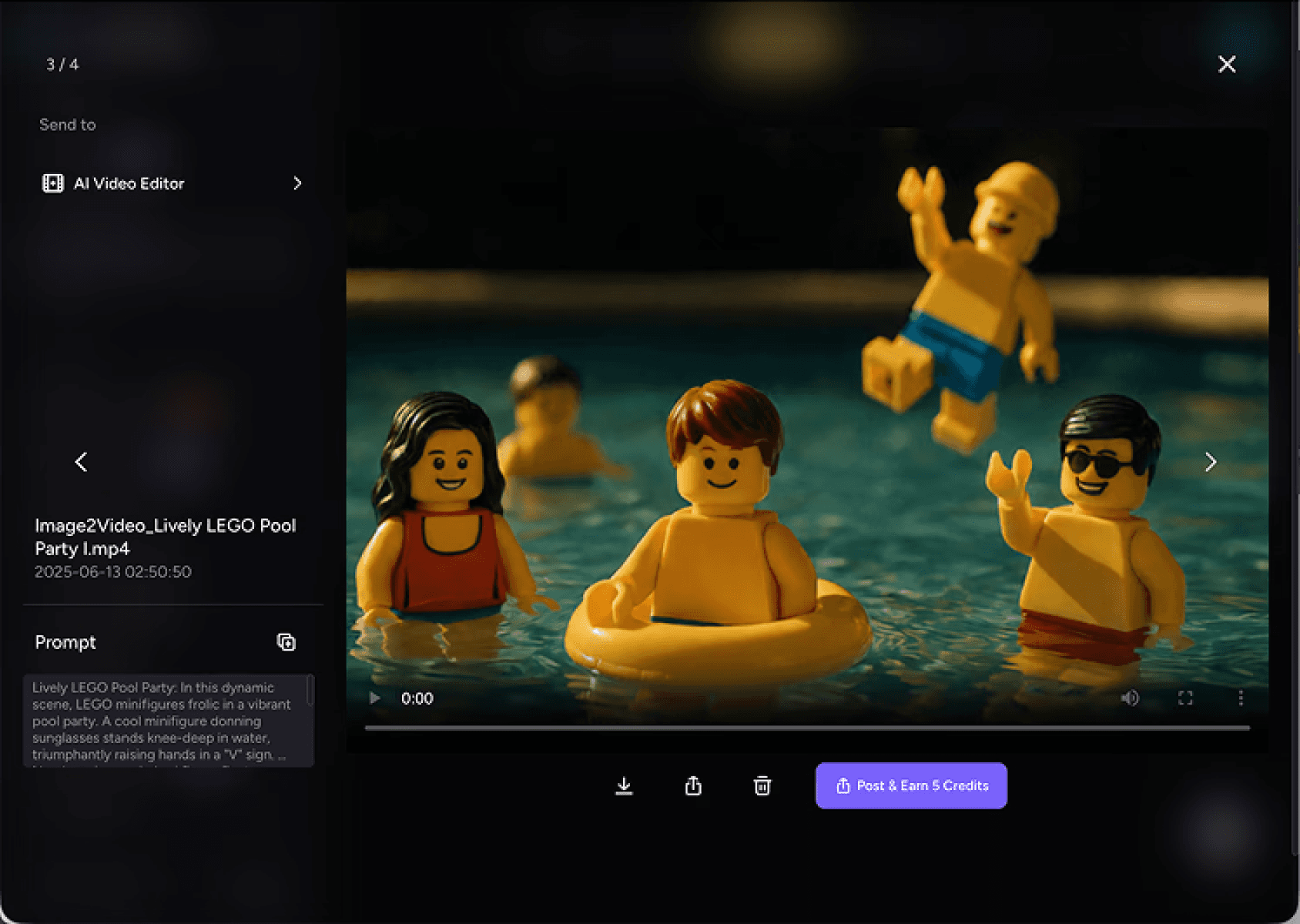The height and width of the screenshot is (924, 1300).
Task: Download the video
Action: [624, 785]
